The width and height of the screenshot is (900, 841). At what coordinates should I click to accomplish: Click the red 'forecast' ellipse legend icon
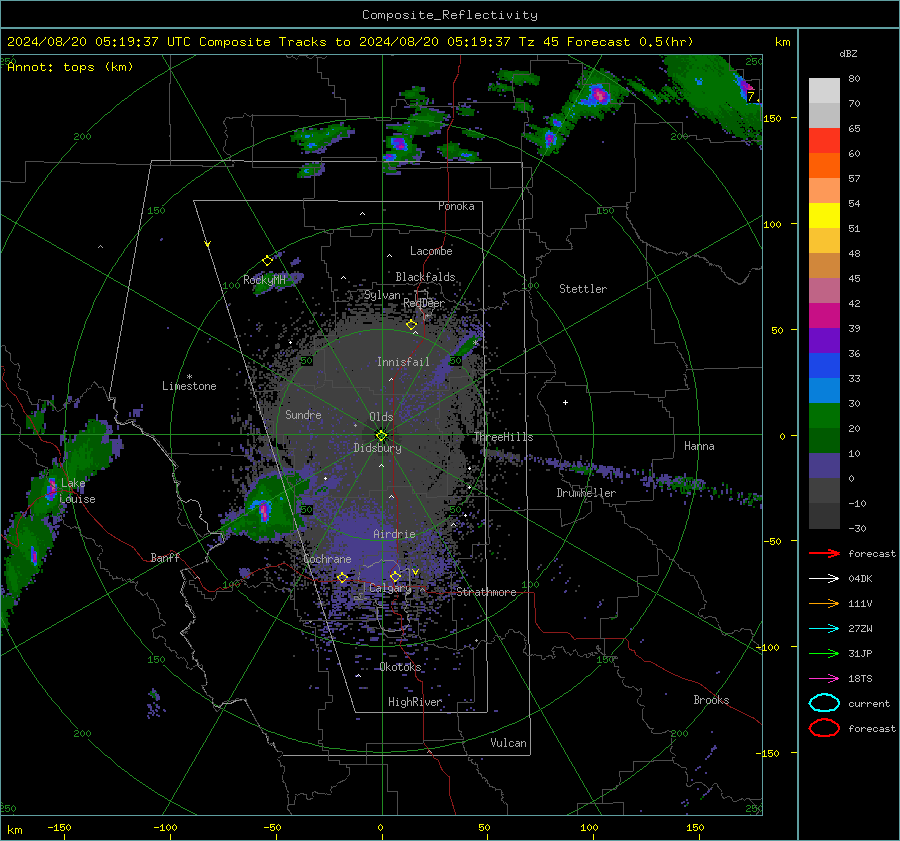[x=824, y=728]
